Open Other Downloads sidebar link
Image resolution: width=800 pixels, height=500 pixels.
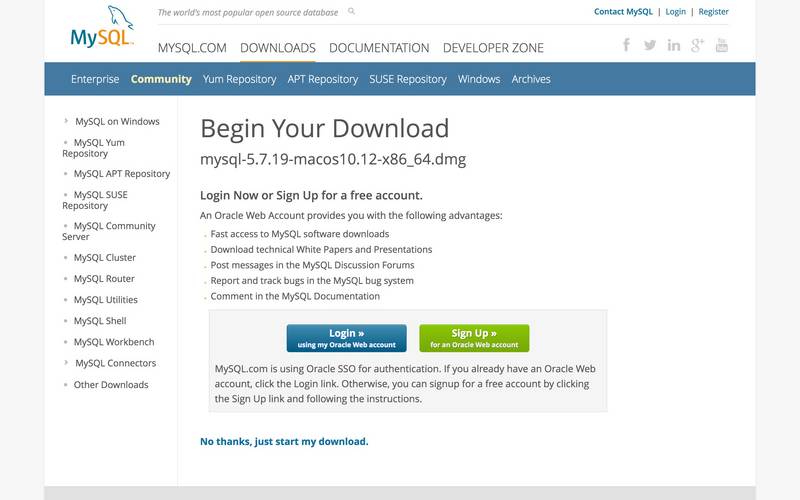click(x=111, y=385)
